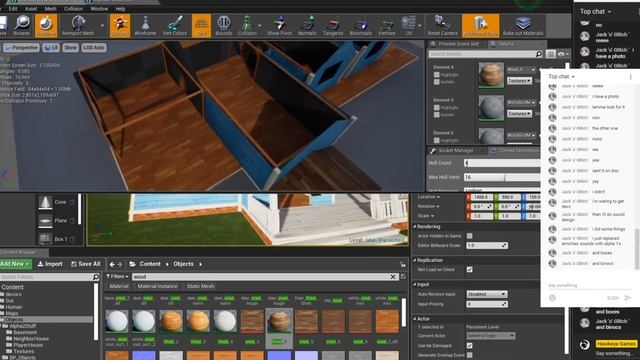Image resolution: width=640 pixels, height=360 pixels.
Task: Open Element 5 Textures dropdown
Action: 519,113
